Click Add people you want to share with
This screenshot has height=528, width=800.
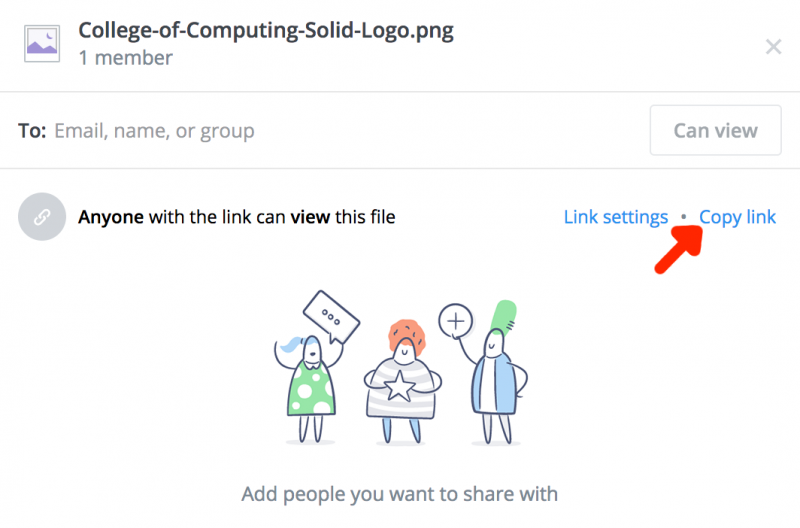click(x=400, y=494)
